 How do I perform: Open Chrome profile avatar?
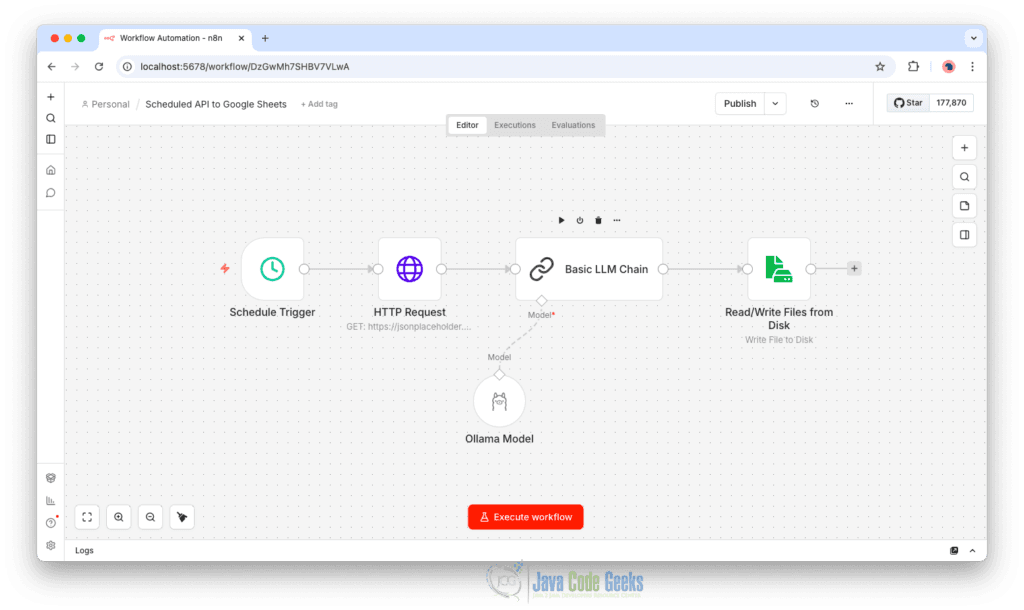point(948,67)
